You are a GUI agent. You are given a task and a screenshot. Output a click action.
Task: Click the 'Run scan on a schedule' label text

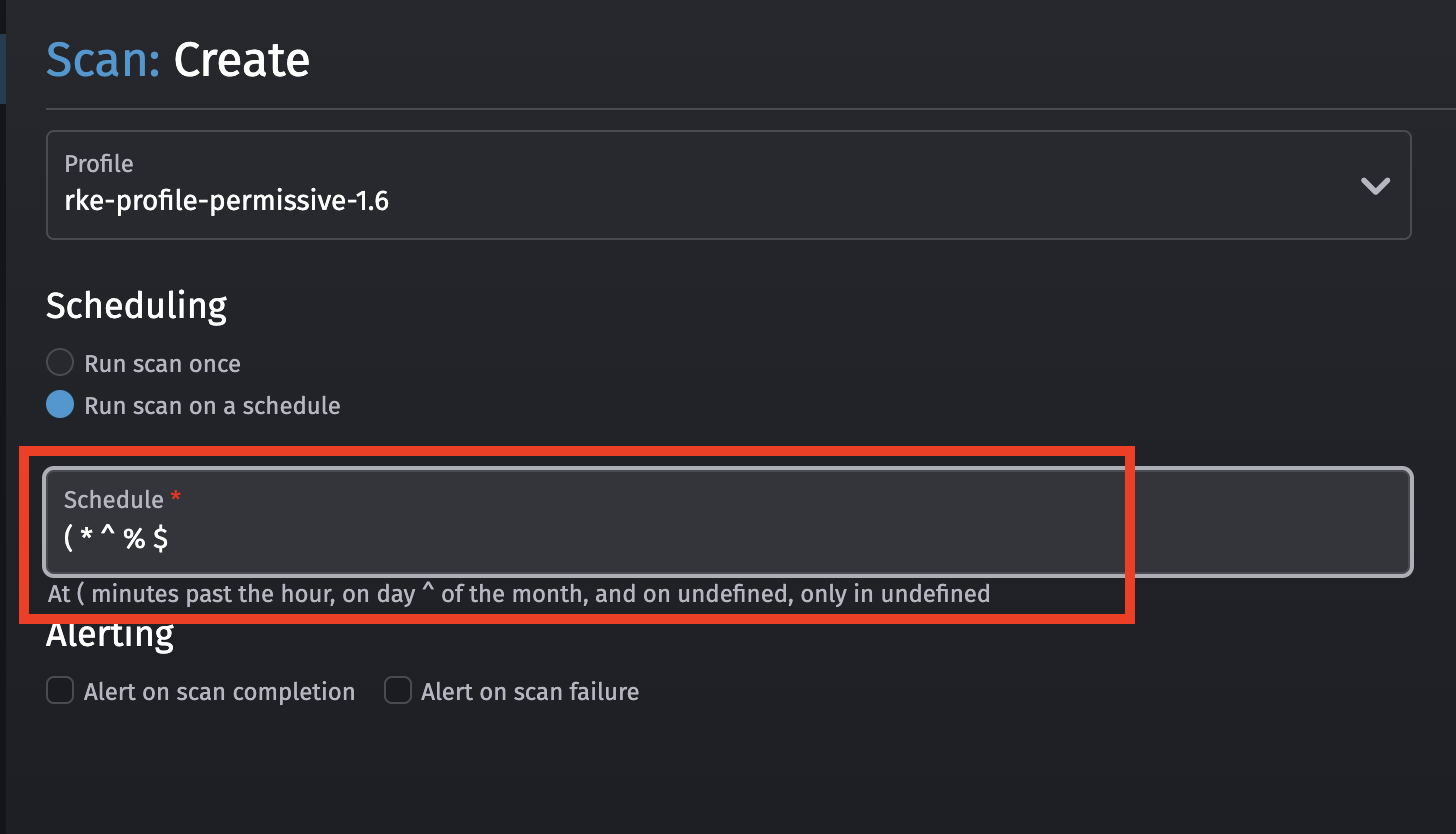point(212,405)
